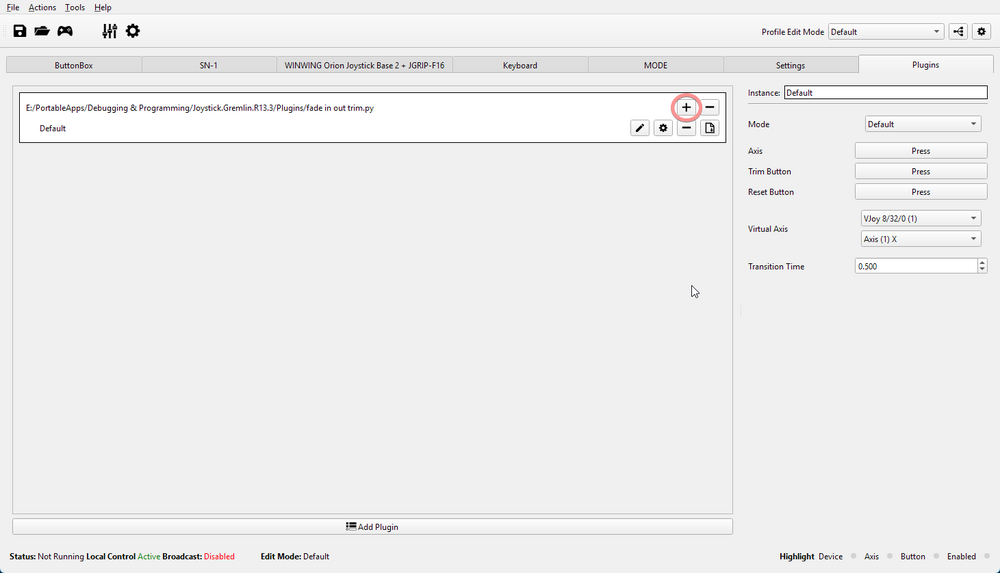Select the Plugins tab
The image size is (1000, 573).
point(925,64)
